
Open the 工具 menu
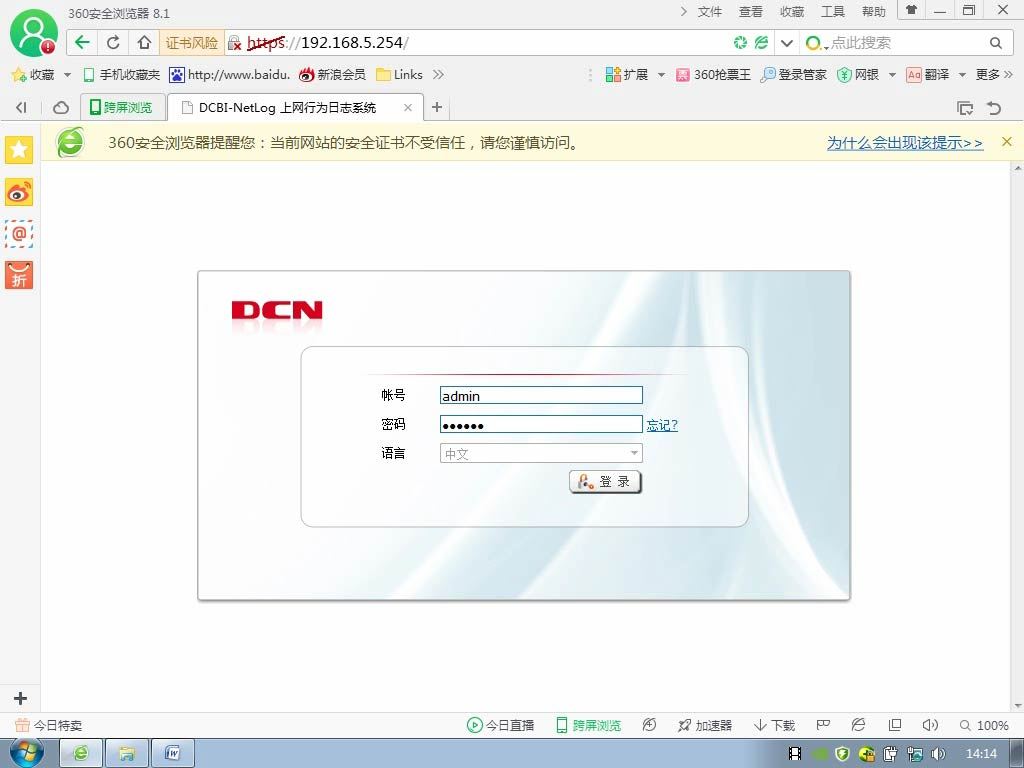click(x=833, y=12)
